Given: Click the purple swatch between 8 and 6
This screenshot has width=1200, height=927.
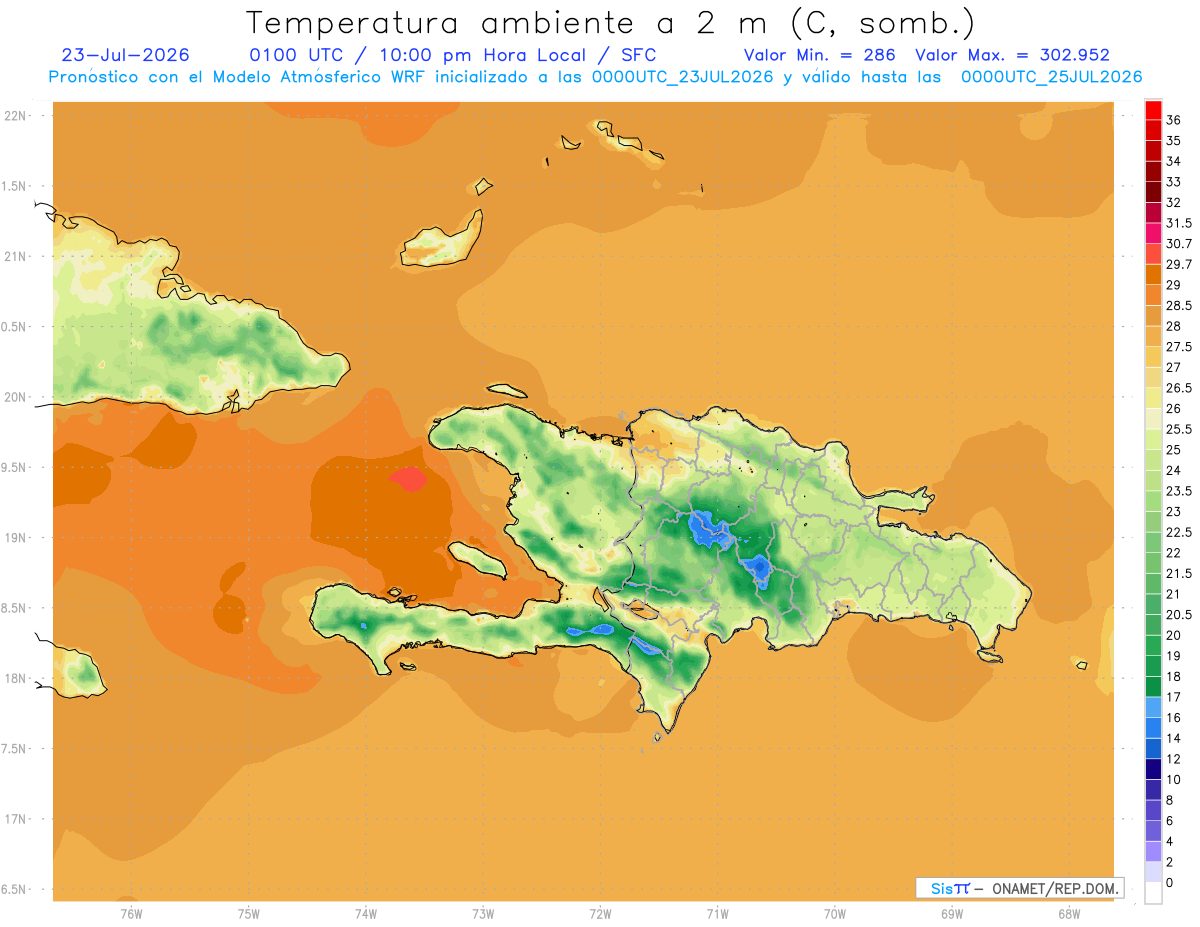Looking at the screenshot, I should [1153, 810].
